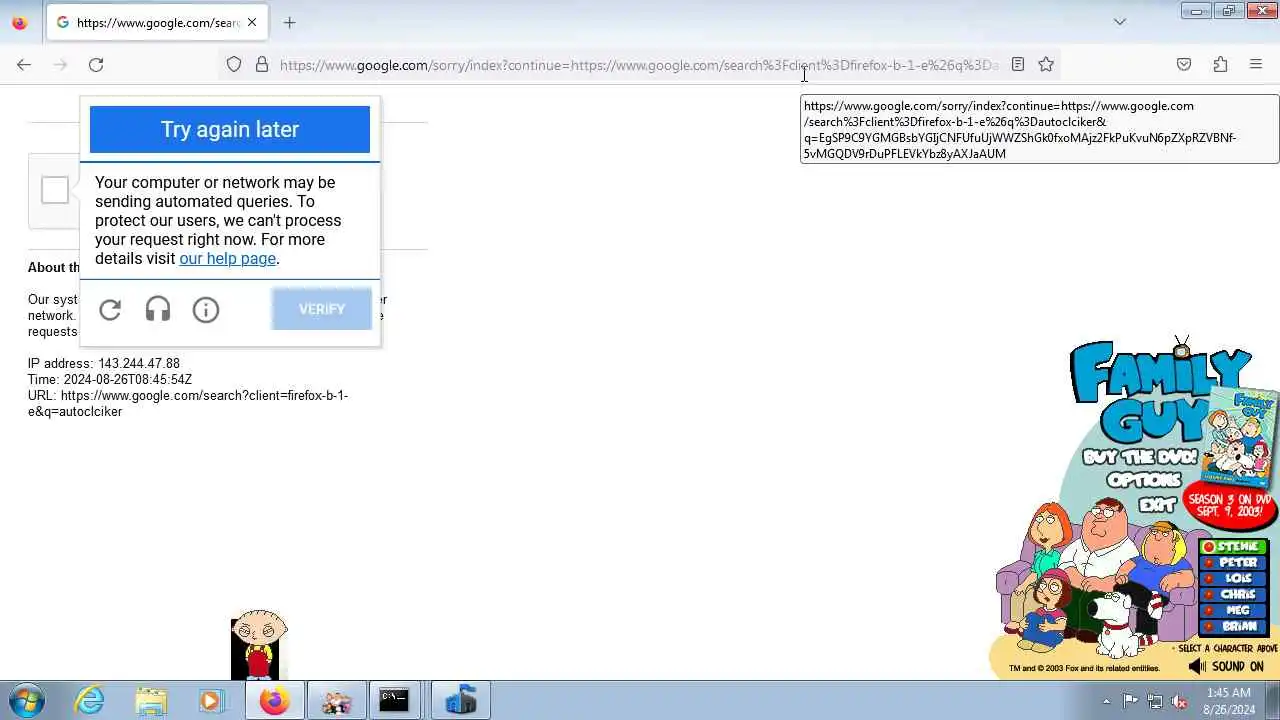
Task: Follow the 'our help page' link
Action: 227,258
